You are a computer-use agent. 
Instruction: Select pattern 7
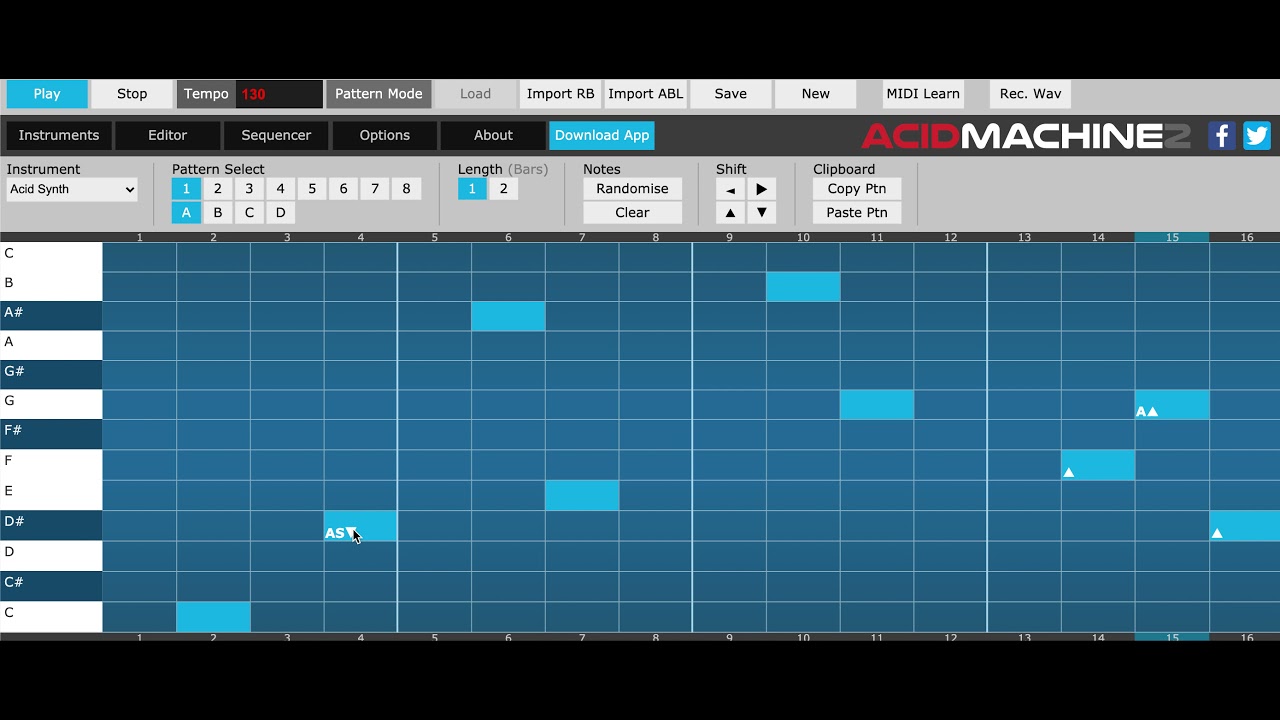(x=375, y=189)
